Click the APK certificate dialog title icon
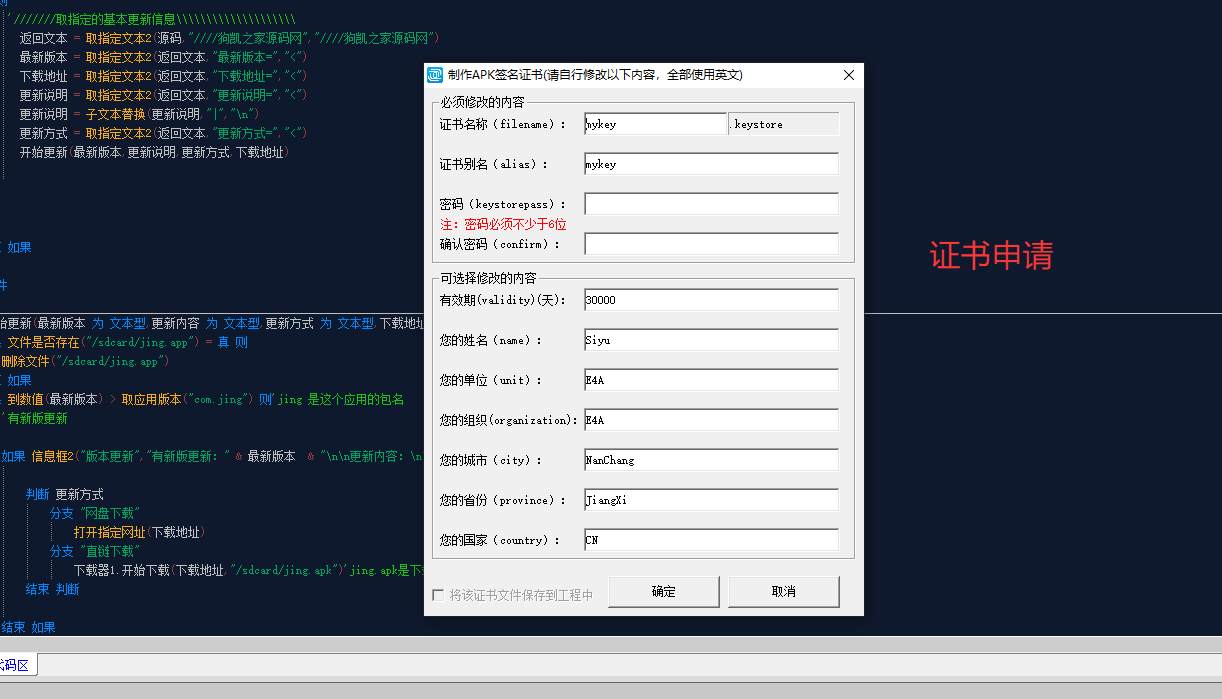This screenshot has height=699, width=1222. 435,75
